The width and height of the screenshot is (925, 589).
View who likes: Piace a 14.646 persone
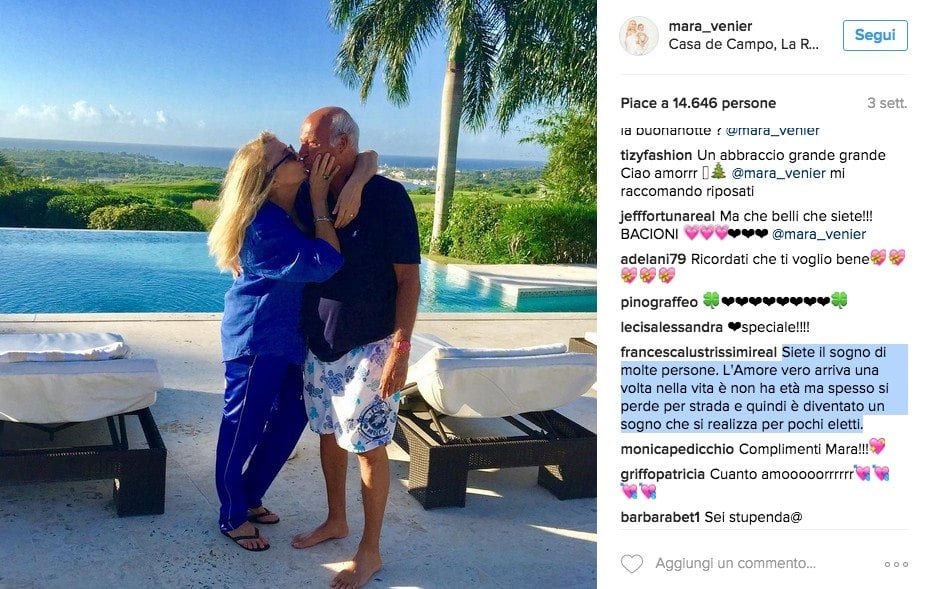[698, 103]
